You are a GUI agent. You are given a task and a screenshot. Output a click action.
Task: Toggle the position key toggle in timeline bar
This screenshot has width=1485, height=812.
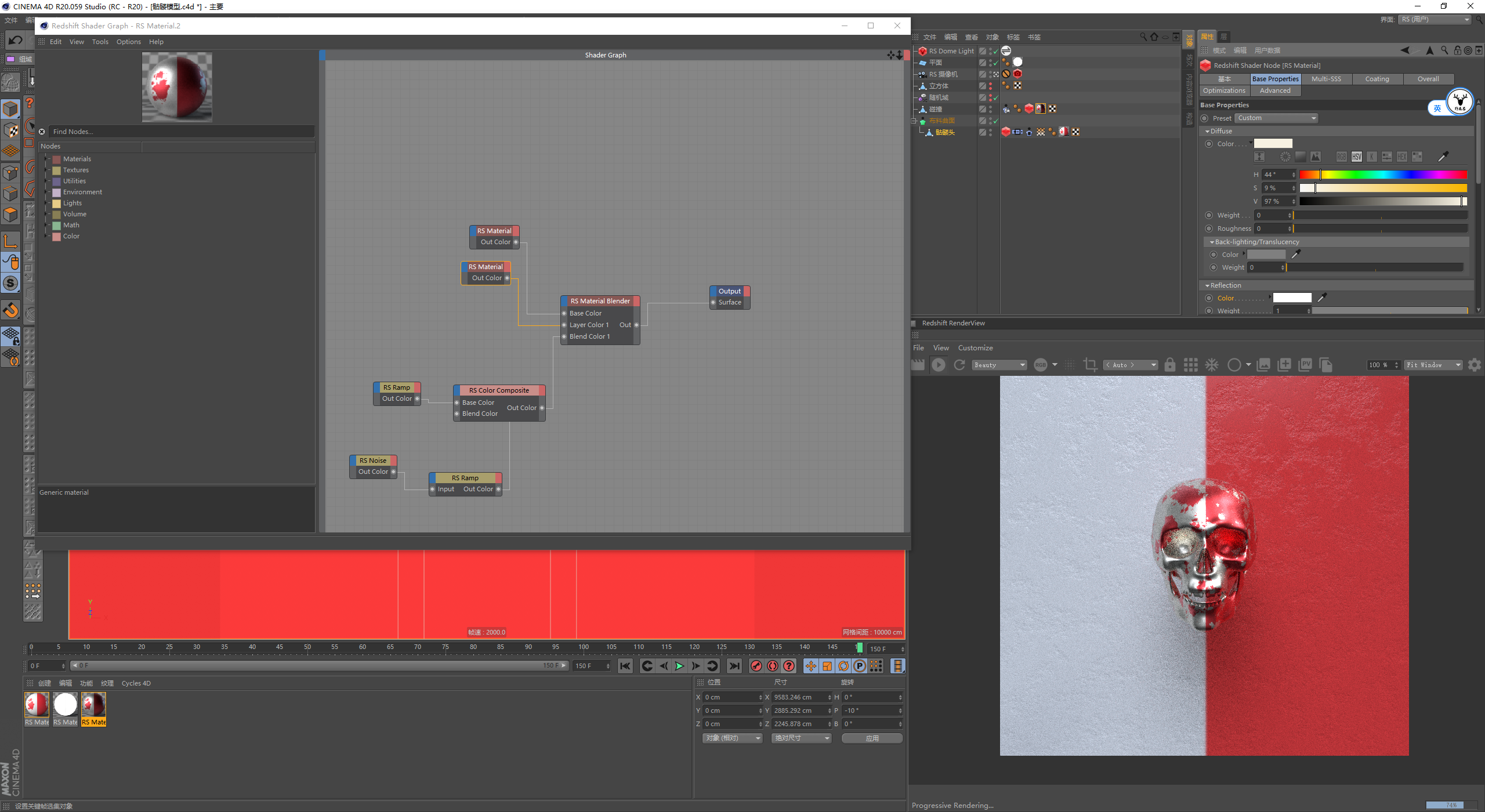click(x=811, y=666)
